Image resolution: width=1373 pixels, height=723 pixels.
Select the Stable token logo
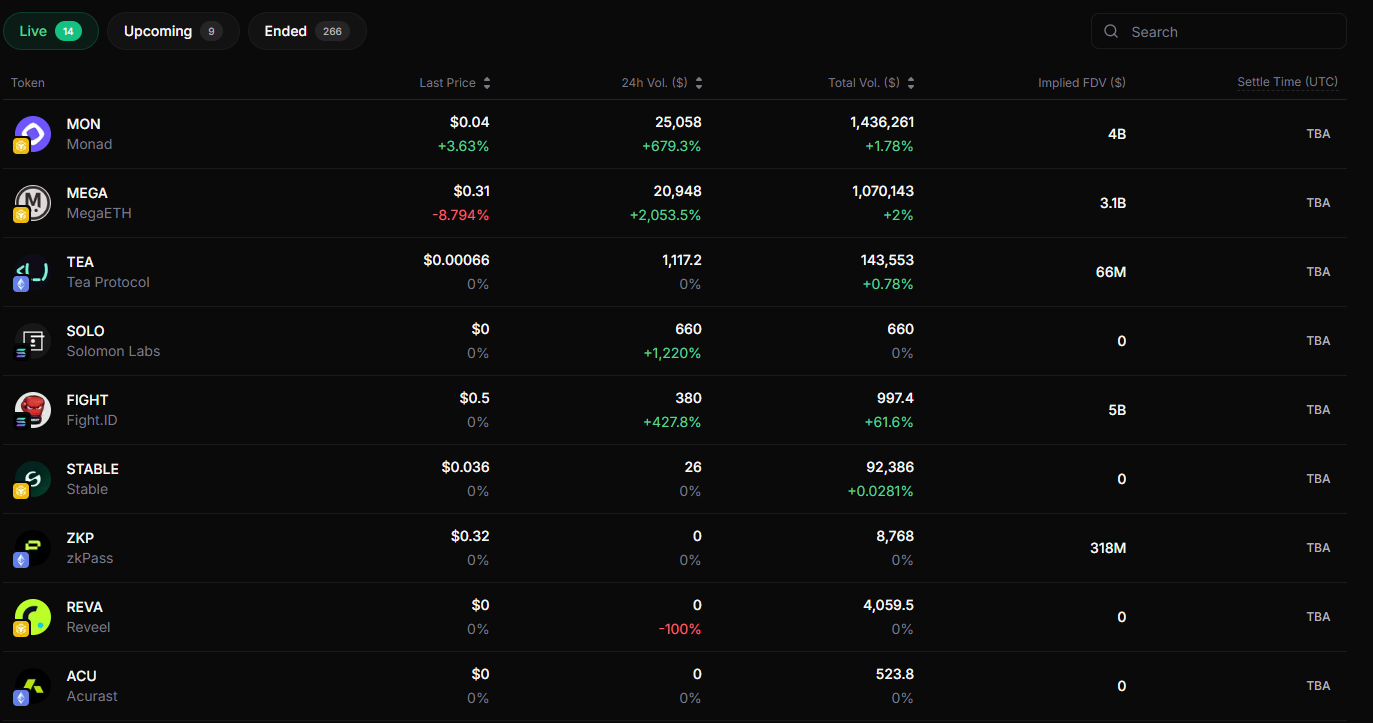coord(31,478)
